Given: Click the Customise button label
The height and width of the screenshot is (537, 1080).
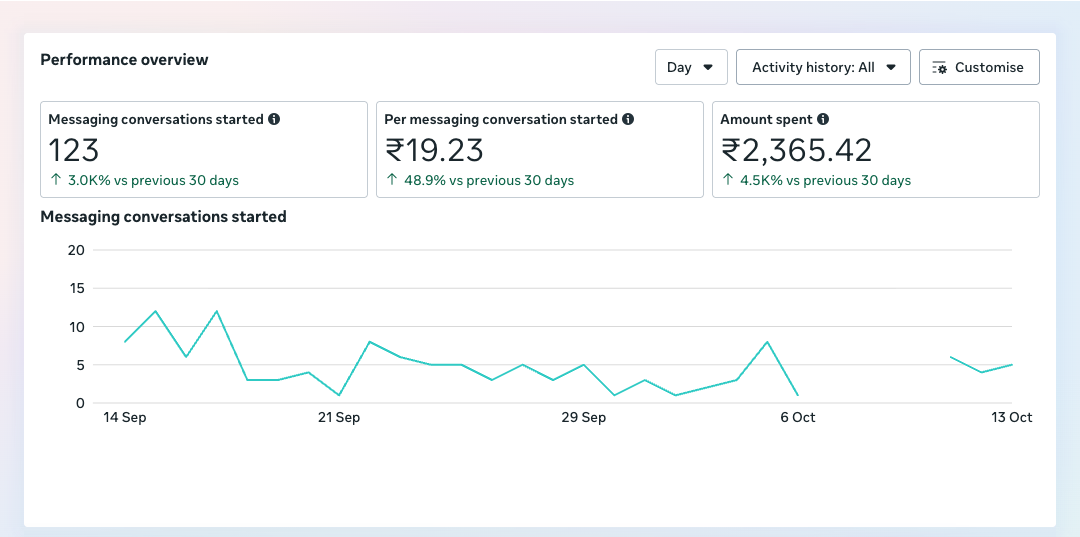Looking at the screenshot, I should pos(989,68).
